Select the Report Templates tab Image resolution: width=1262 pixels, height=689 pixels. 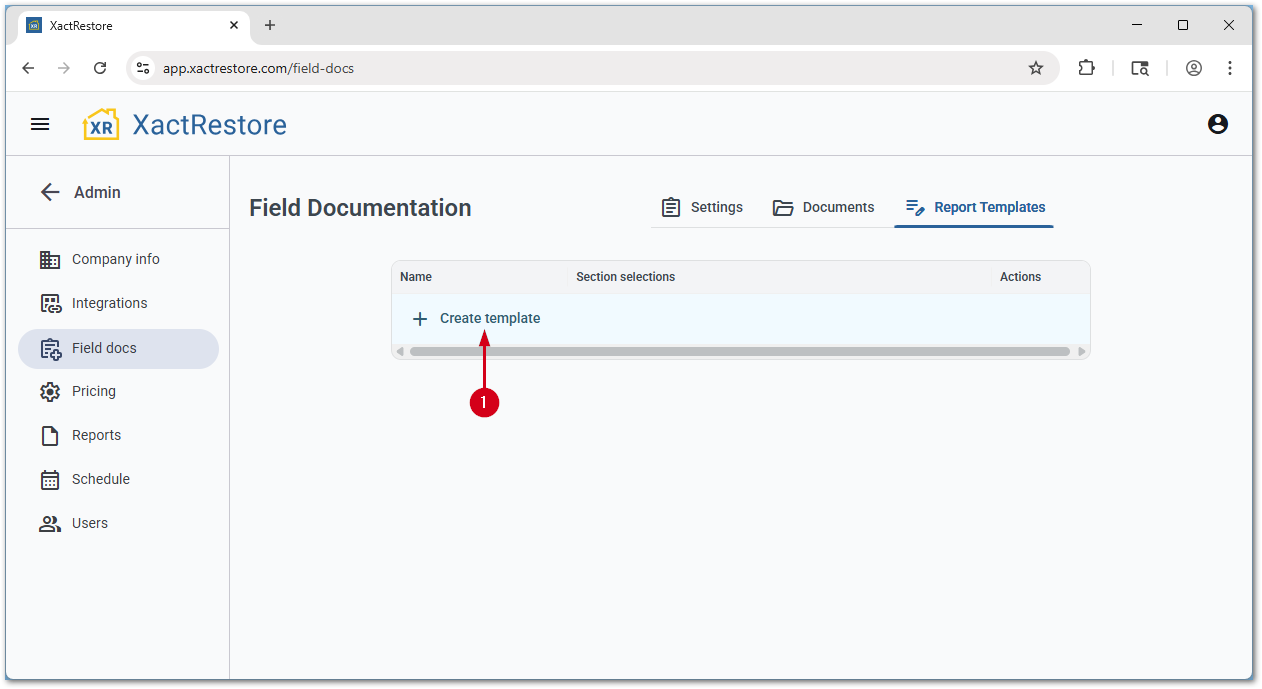click(x=975, y=207)
